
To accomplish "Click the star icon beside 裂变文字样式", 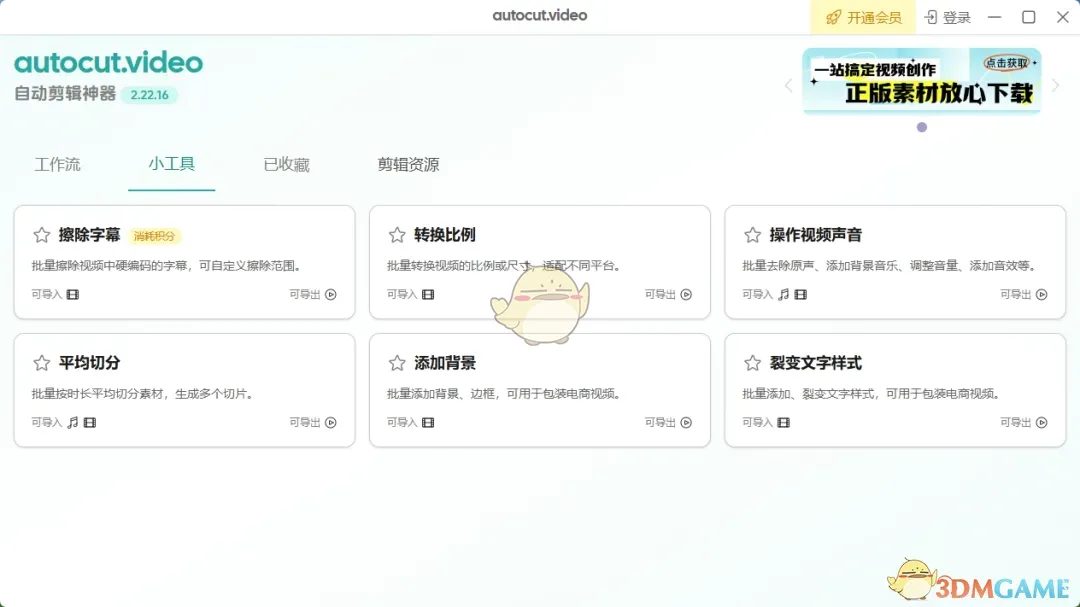I will [x=752, y=363].
